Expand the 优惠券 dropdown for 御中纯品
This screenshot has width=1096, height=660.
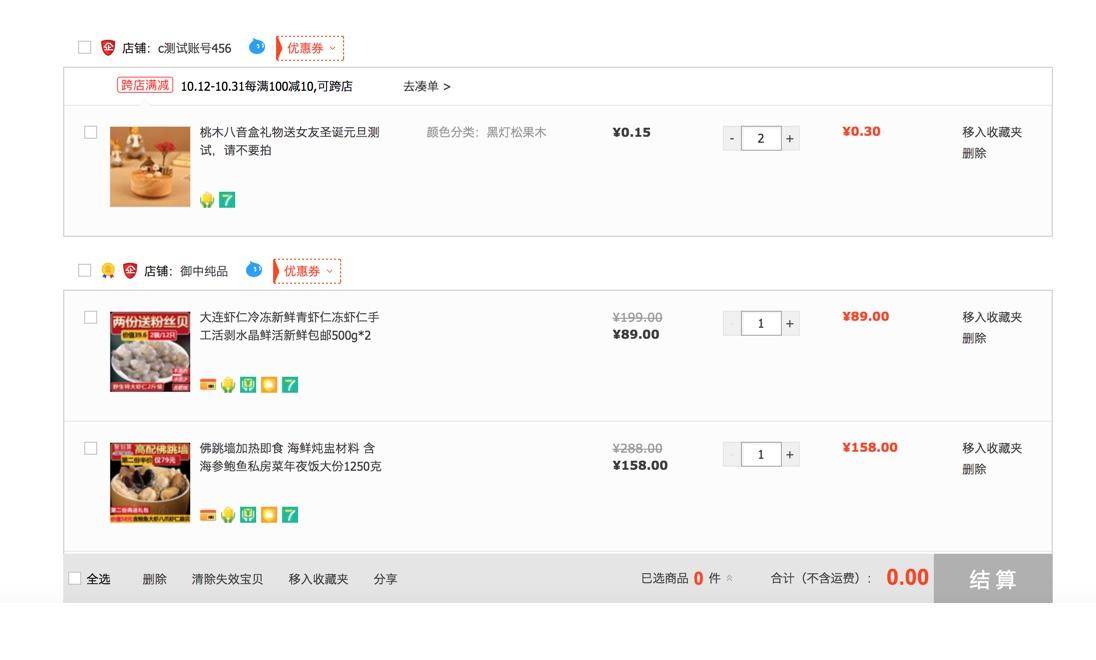(x=307, y=271)
